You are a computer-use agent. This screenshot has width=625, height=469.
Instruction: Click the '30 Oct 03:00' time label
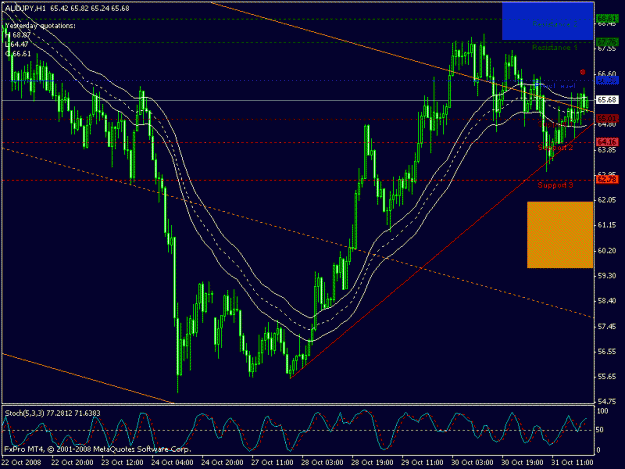click(472, 462)
